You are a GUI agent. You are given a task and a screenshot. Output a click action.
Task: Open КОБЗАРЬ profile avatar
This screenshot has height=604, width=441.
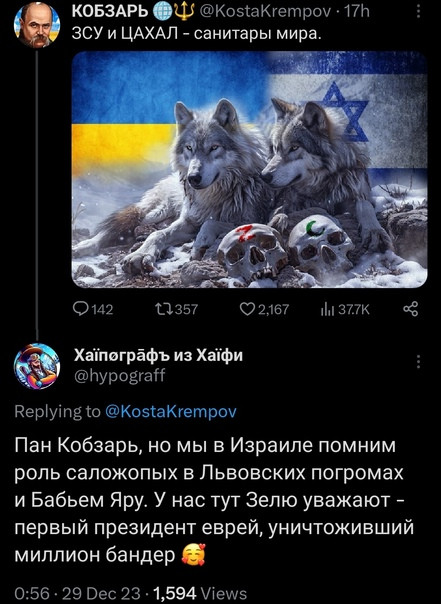(37, 25)
